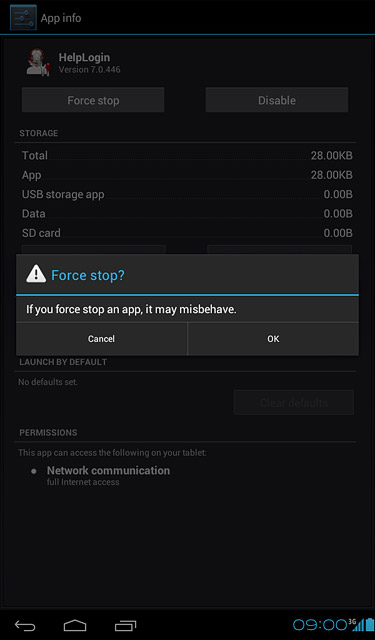Viewport: 375px width, 640px height.
Task: Tap the Clear defaults button
Action: pos(294,403)
